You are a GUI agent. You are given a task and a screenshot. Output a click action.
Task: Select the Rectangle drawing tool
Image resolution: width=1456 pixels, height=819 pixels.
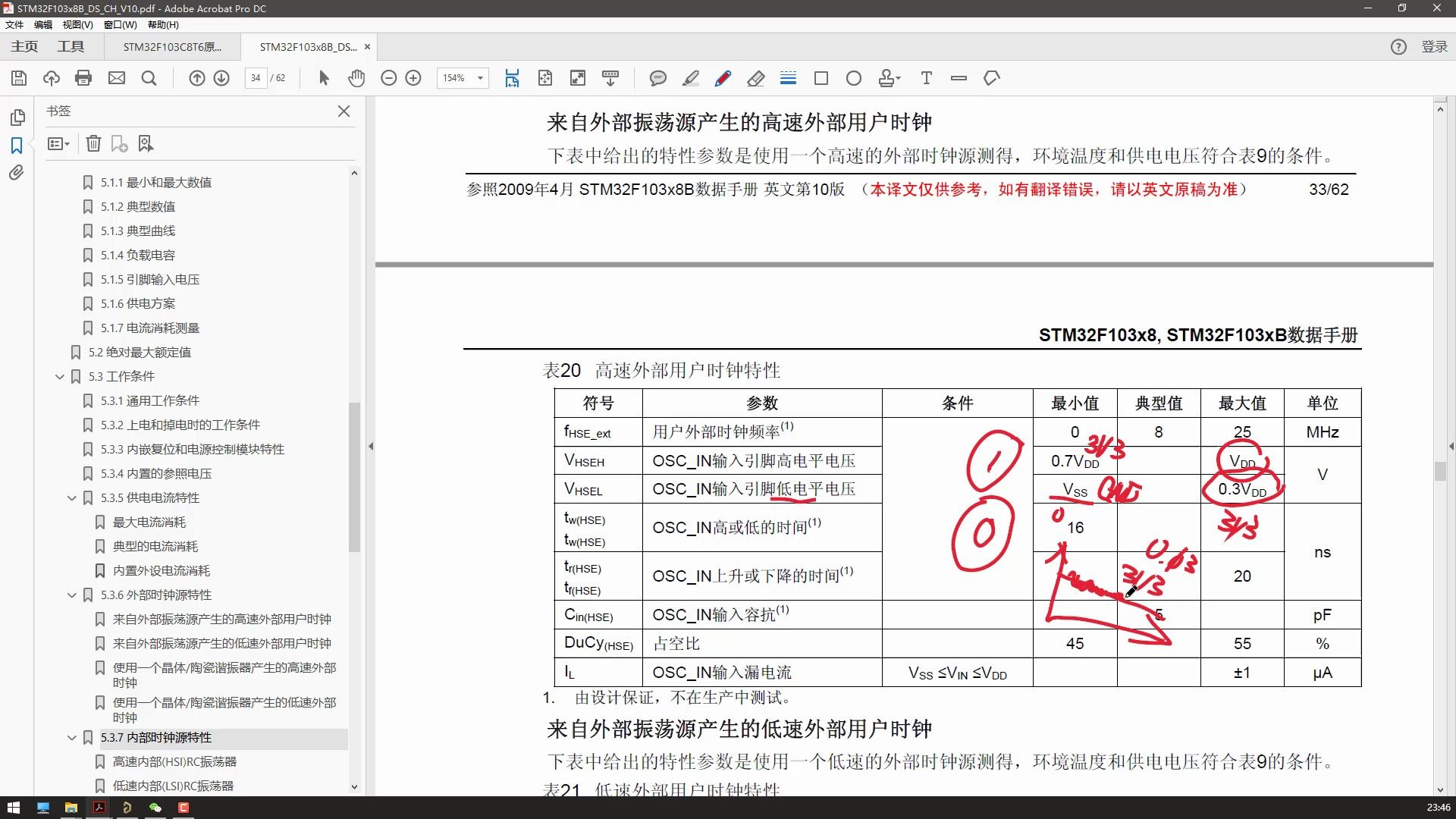pos(821,78)
